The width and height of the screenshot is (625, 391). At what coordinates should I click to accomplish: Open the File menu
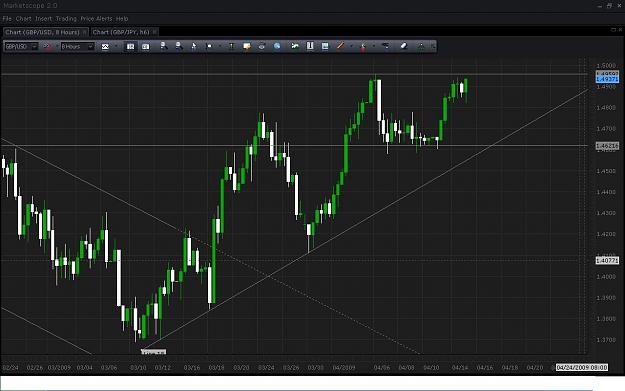click(x=7, y=19)
